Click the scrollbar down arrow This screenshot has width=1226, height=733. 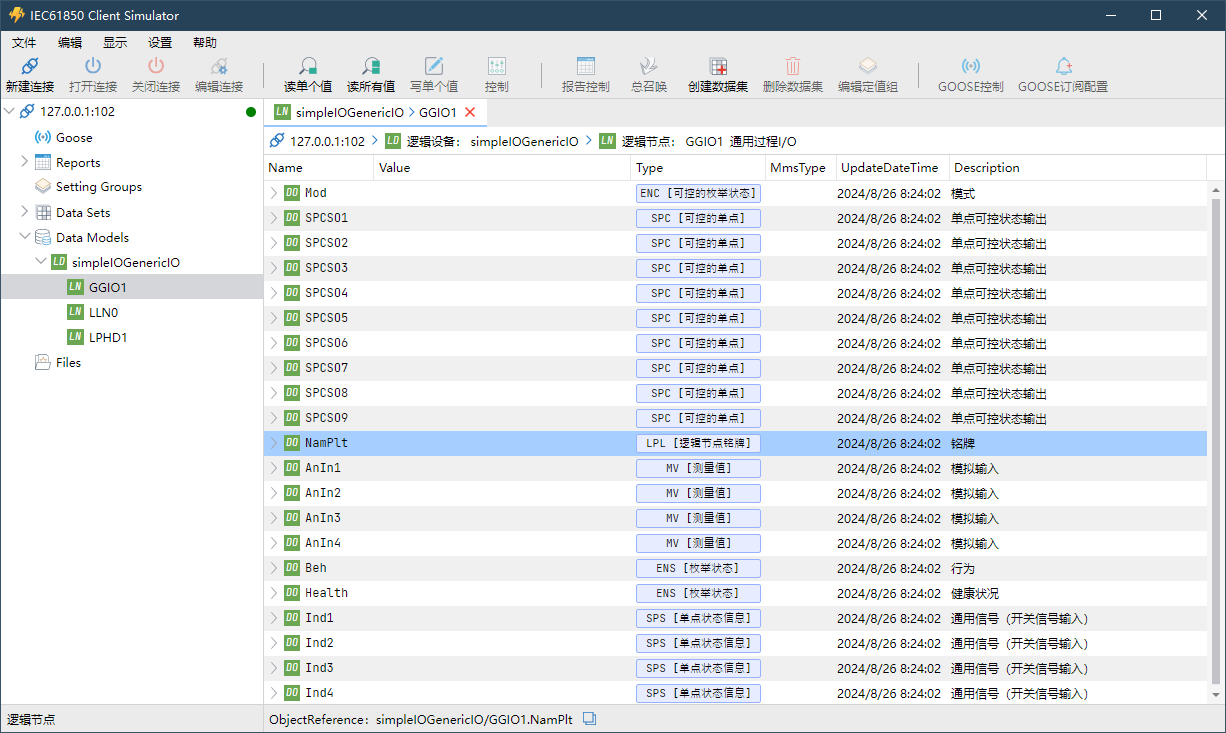[1216, 696]
